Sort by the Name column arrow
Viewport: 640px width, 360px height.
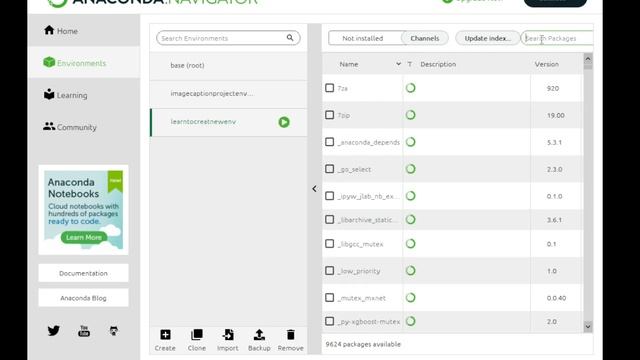[x=398, y=64]
